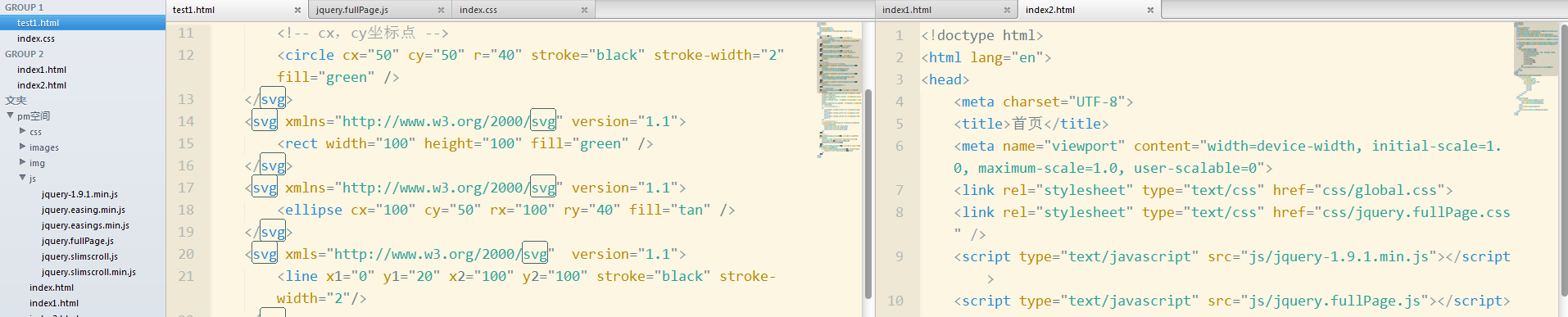Click the title 首页 line
The width and height of the screenshot is (1568, 317).
click(1031, 124)
